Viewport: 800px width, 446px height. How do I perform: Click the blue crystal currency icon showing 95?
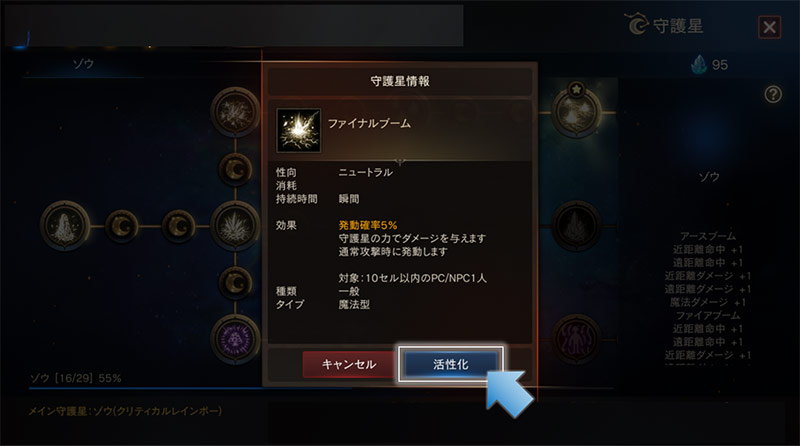(698, 65)
